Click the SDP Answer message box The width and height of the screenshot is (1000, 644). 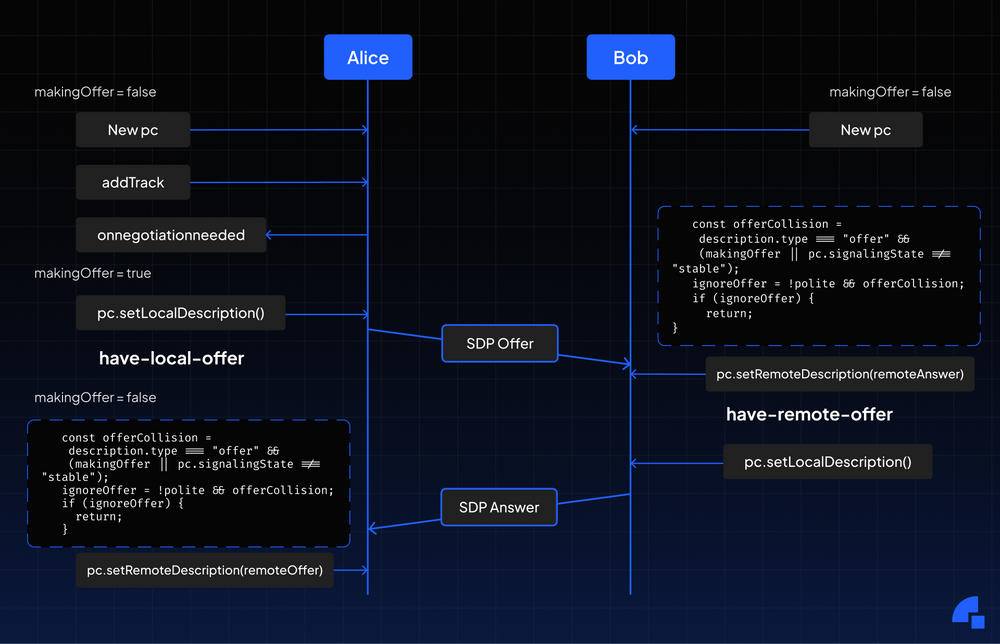(x=498, y=507)
